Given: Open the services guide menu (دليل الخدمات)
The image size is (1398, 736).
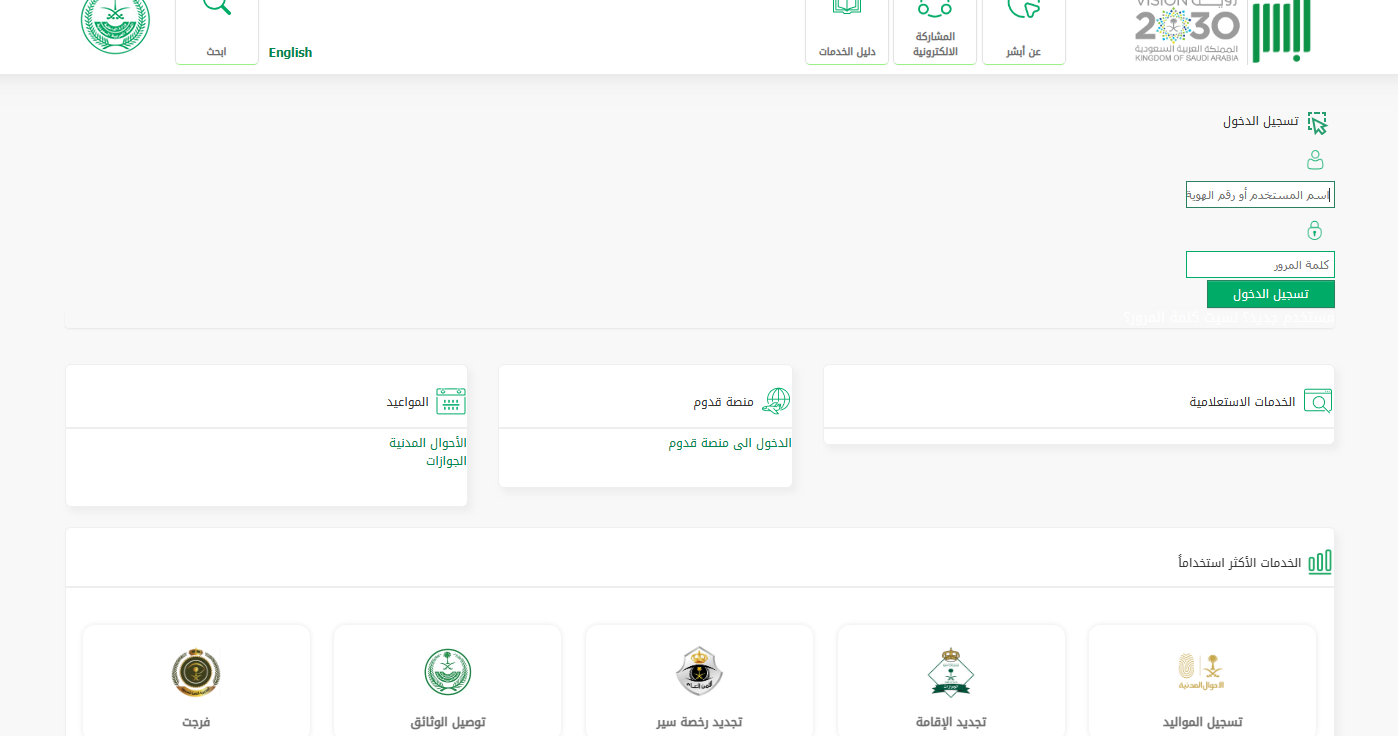Looking at the screenshot, I should tap(847, 30).
